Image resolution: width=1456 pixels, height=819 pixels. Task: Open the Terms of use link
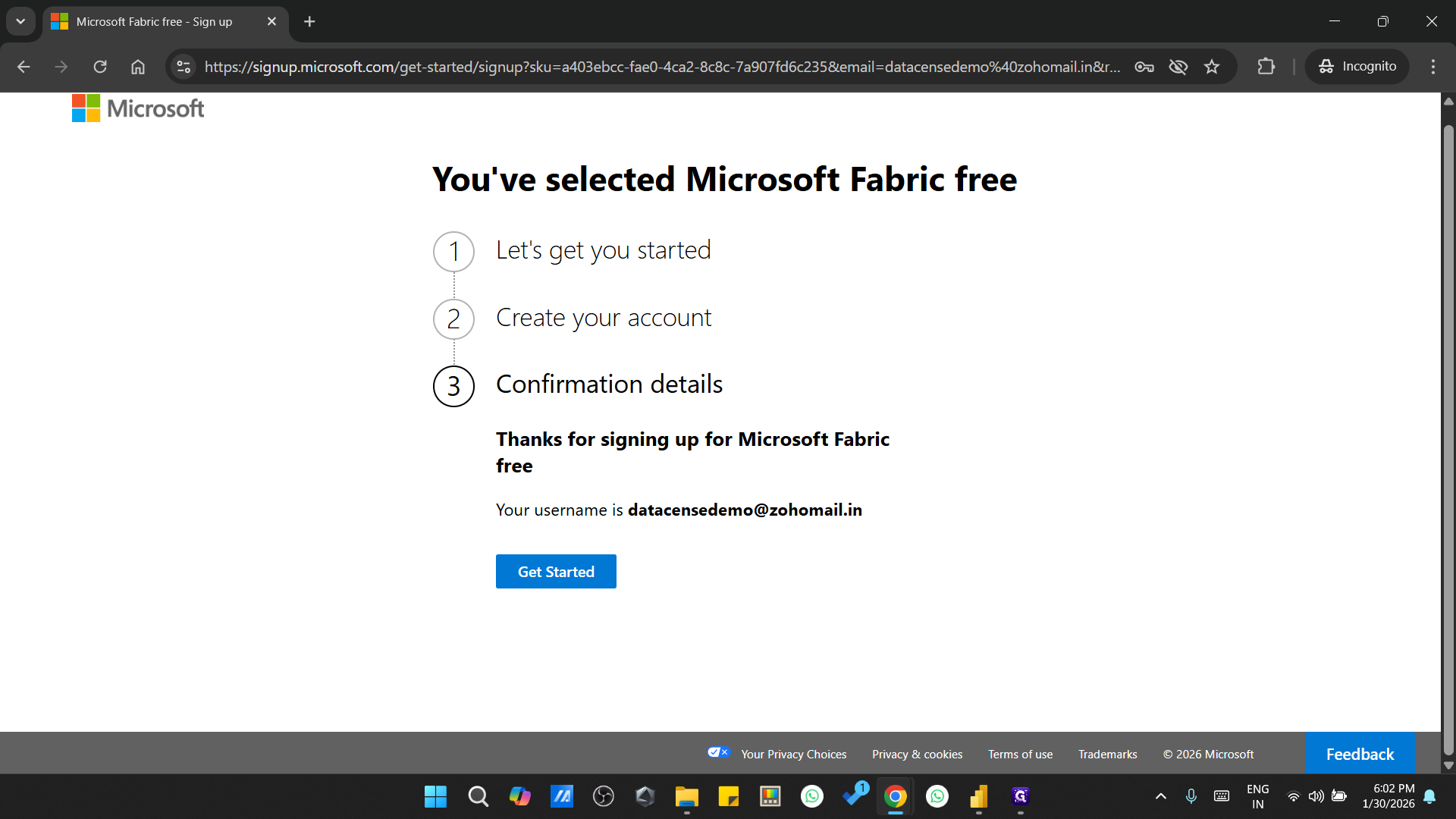1020,754
